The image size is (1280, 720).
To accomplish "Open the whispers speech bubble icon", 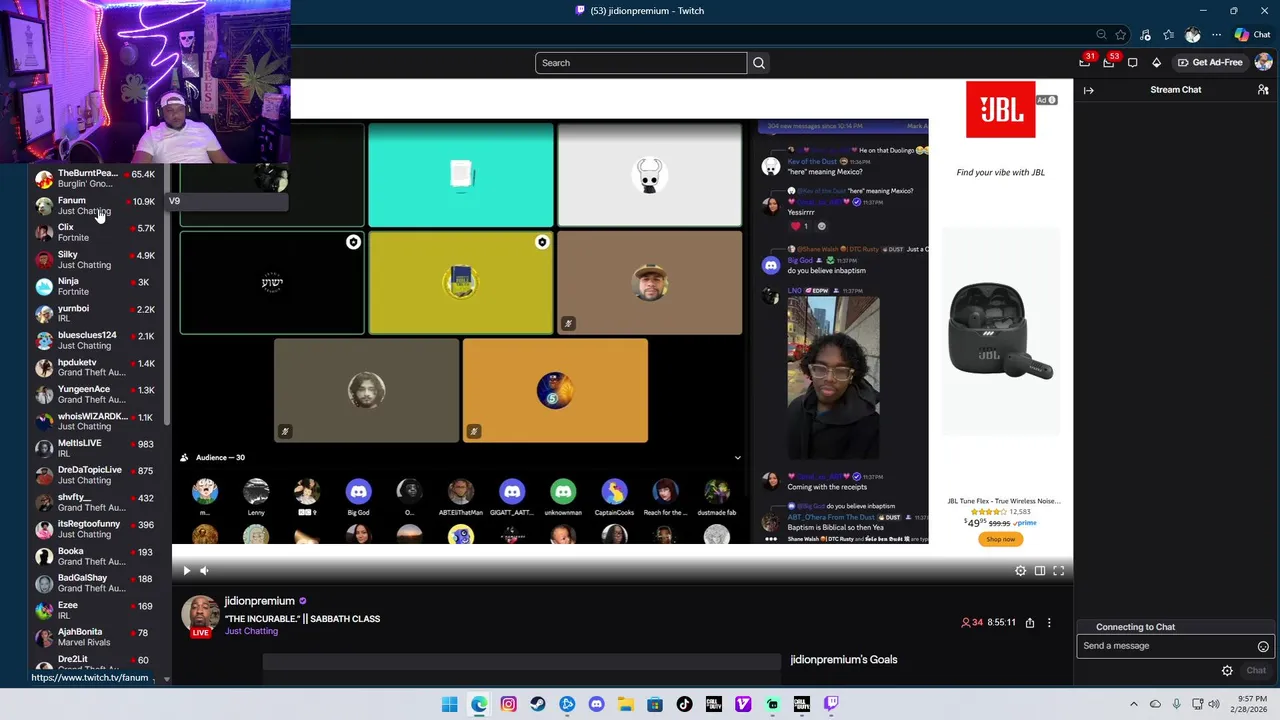I will tap(1132, 62).
